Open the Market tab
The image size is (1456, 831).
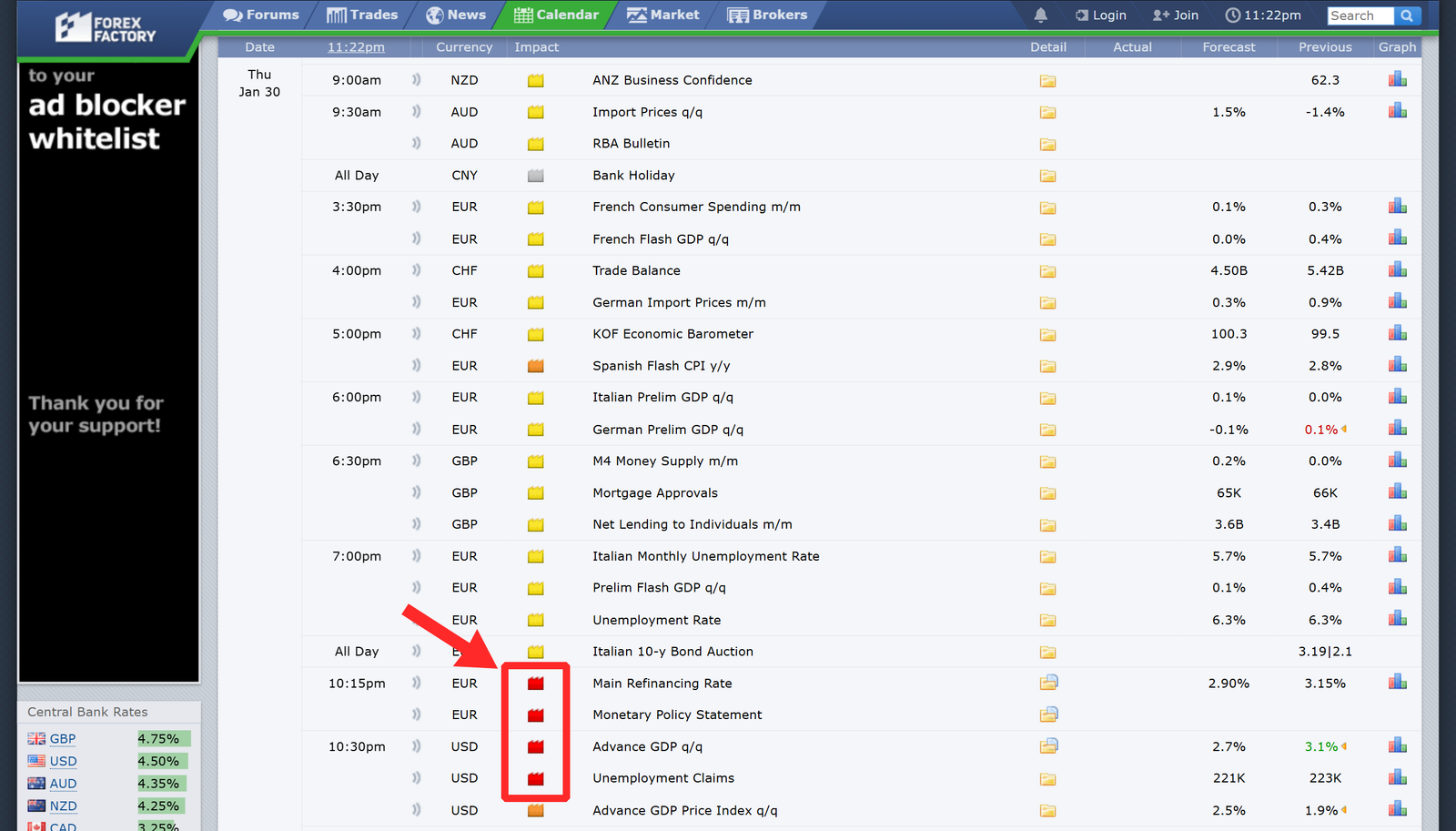click(663, 15)
